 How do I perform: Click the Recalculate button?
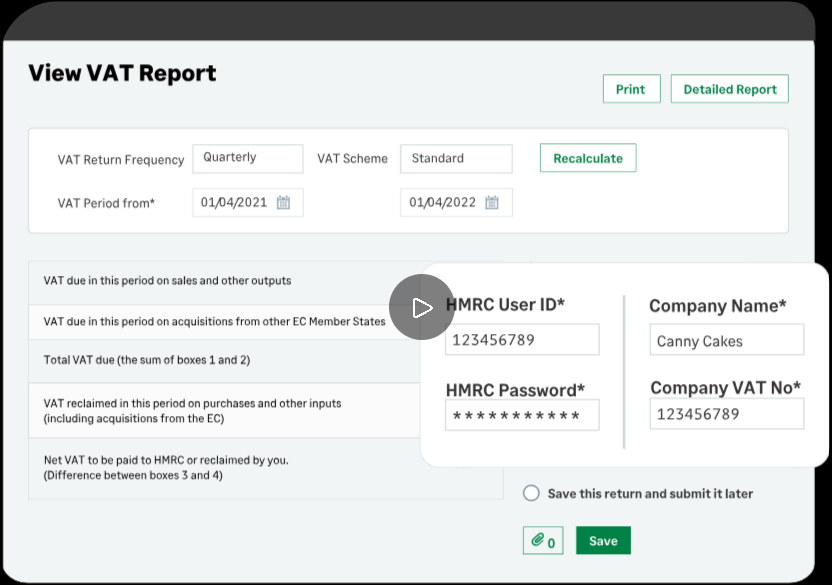click(587, 158)
